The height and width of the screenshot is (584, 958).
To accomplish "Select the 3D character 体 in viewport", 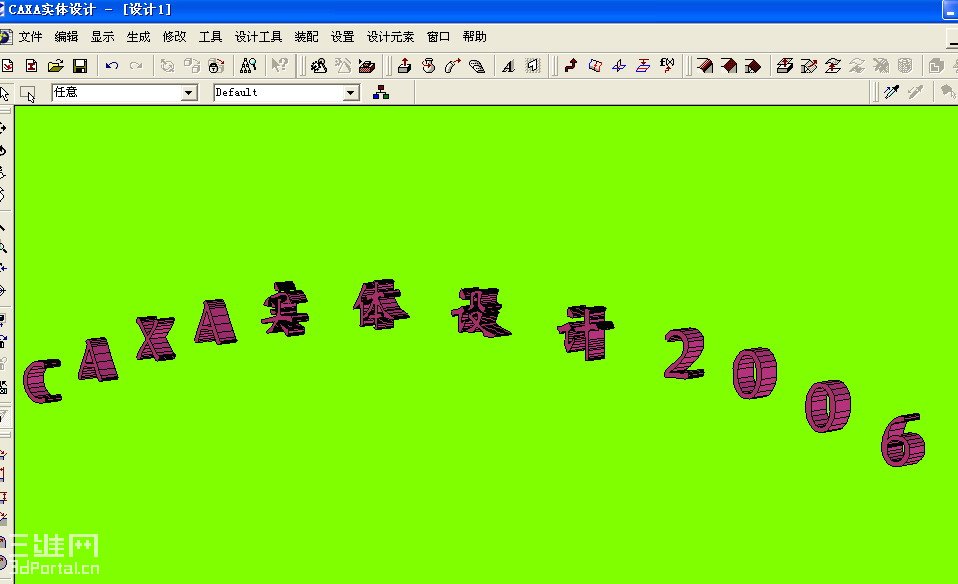I will 381,304.
